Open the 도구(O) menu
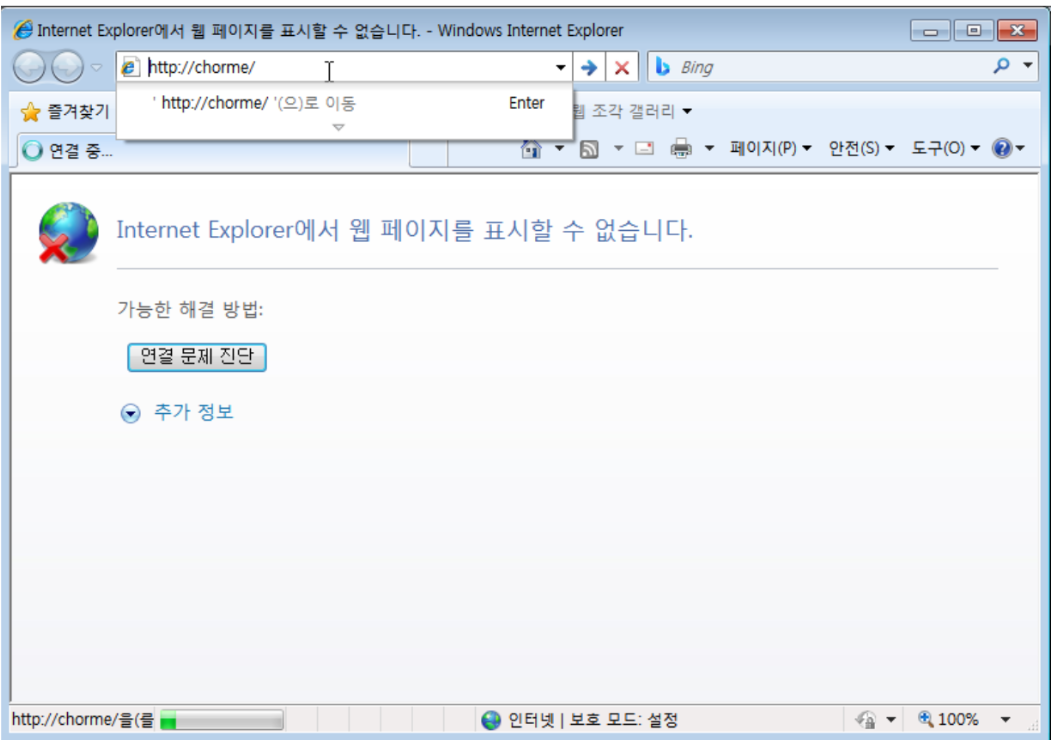Image resolution: width=1052 pixels, height=740 pixels. pyautogui.click(x=945, y=148)
